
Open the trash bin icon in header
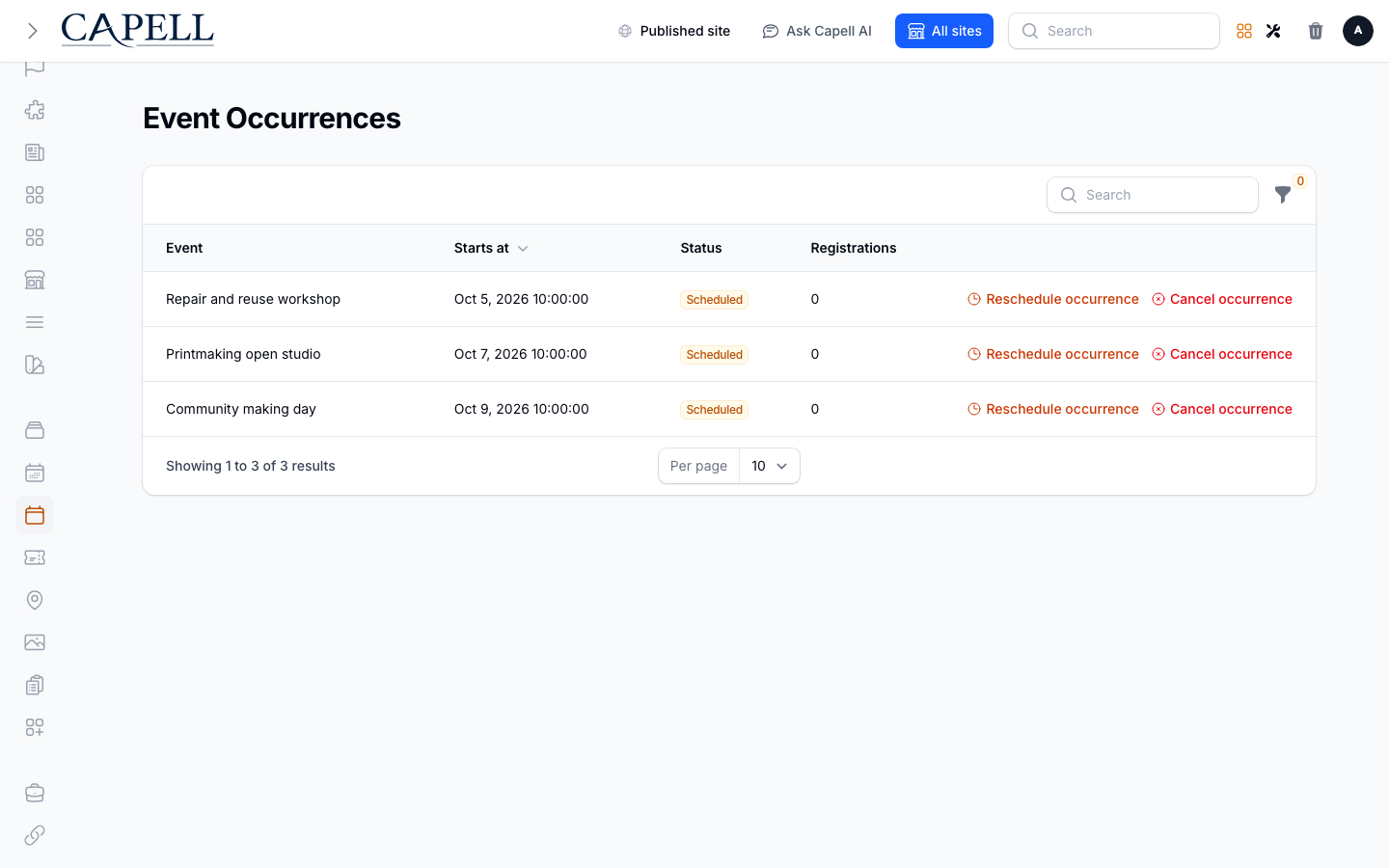(x=1316, y=31)
